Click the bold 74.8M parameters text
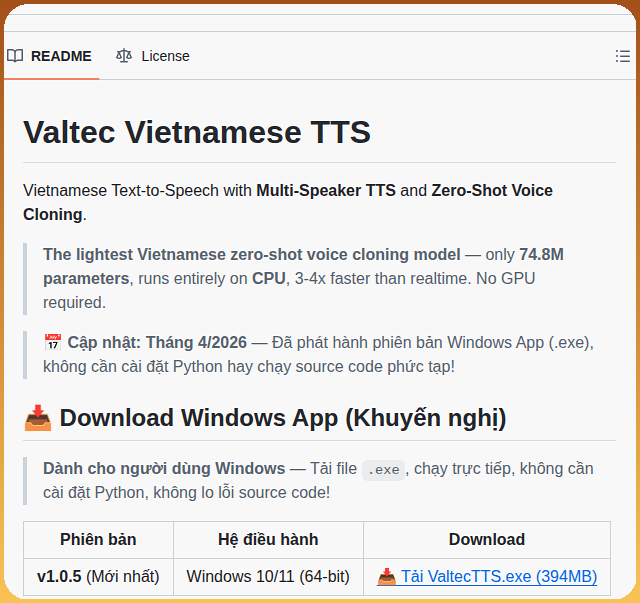This screenshot has height=603, width=640. (x=541, y=254)
